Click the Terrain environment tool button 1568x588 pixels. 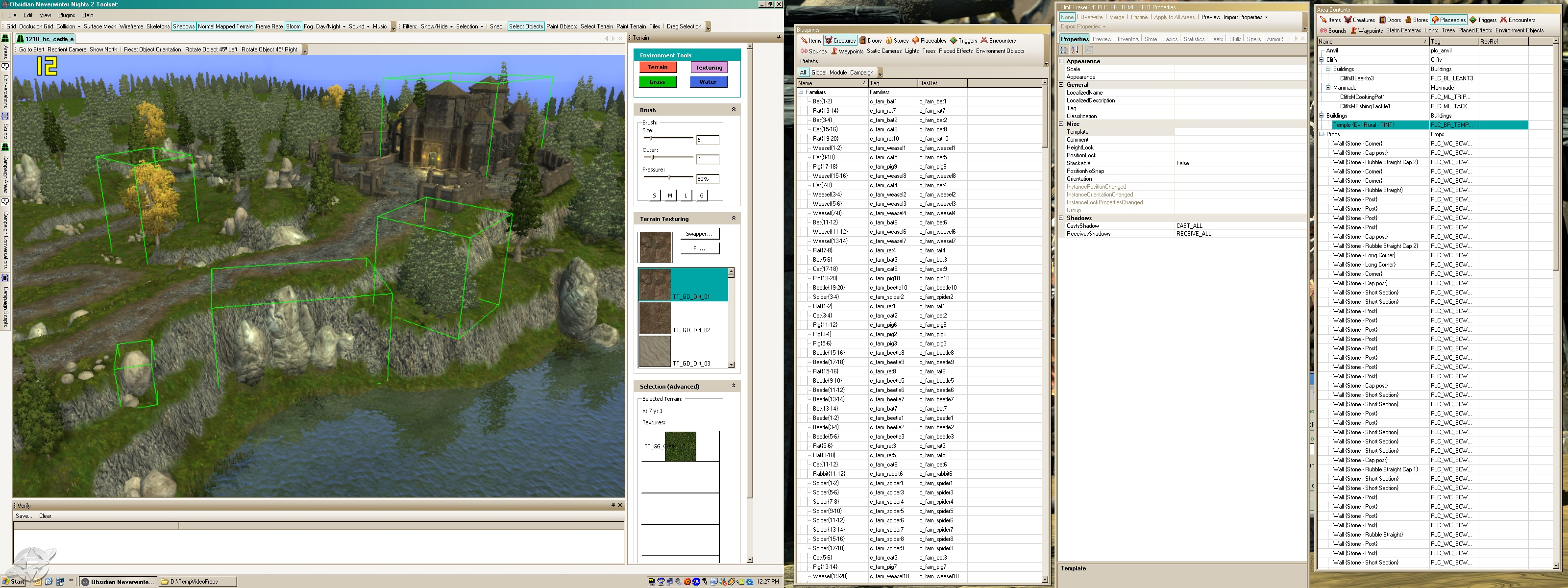tap(658, 67)
